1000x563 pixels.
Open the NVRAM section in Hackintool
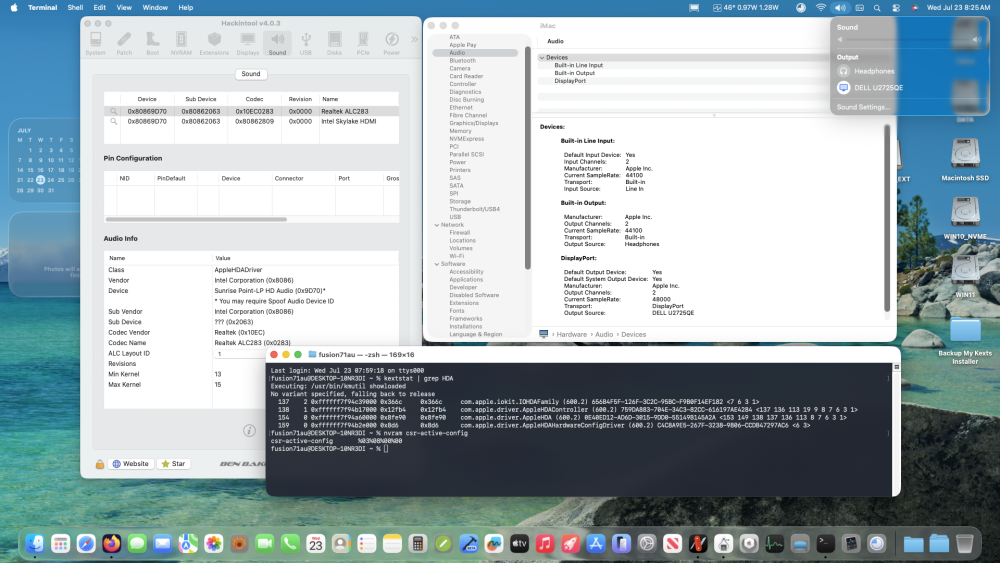[181, 43]
